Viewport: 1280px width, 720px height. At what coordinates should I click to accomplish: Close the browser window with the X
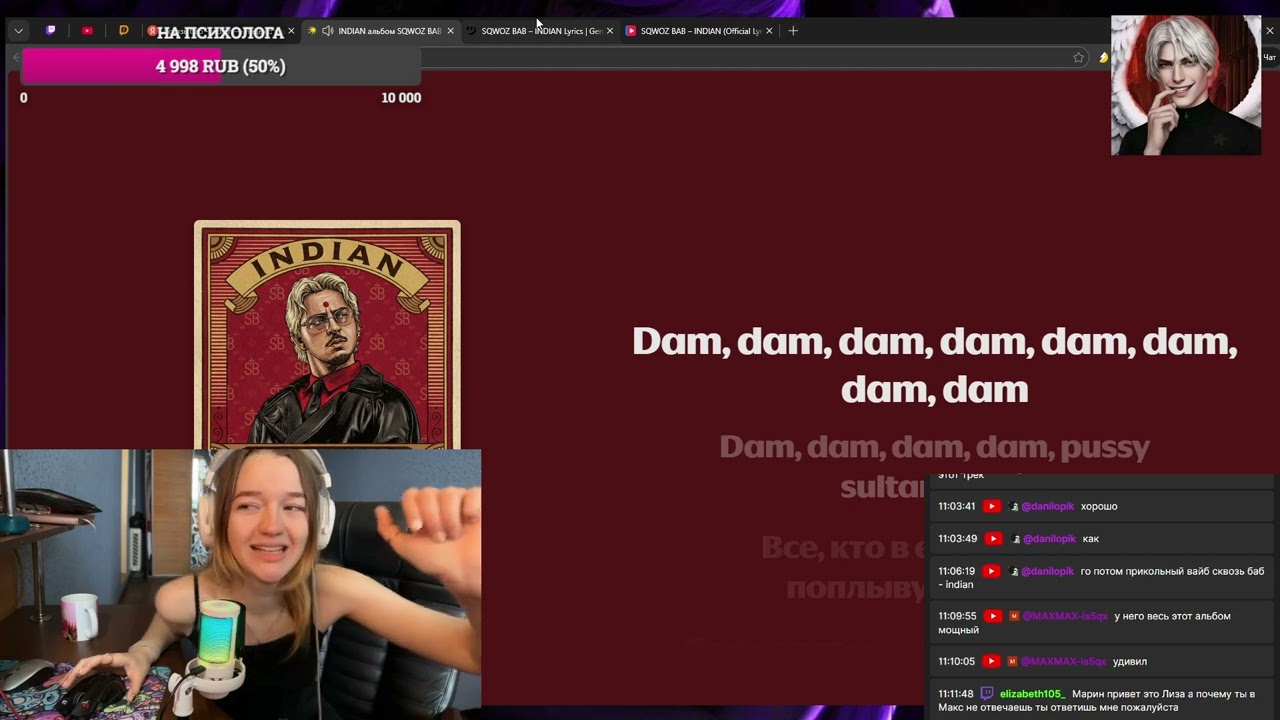pos(1270,31)
